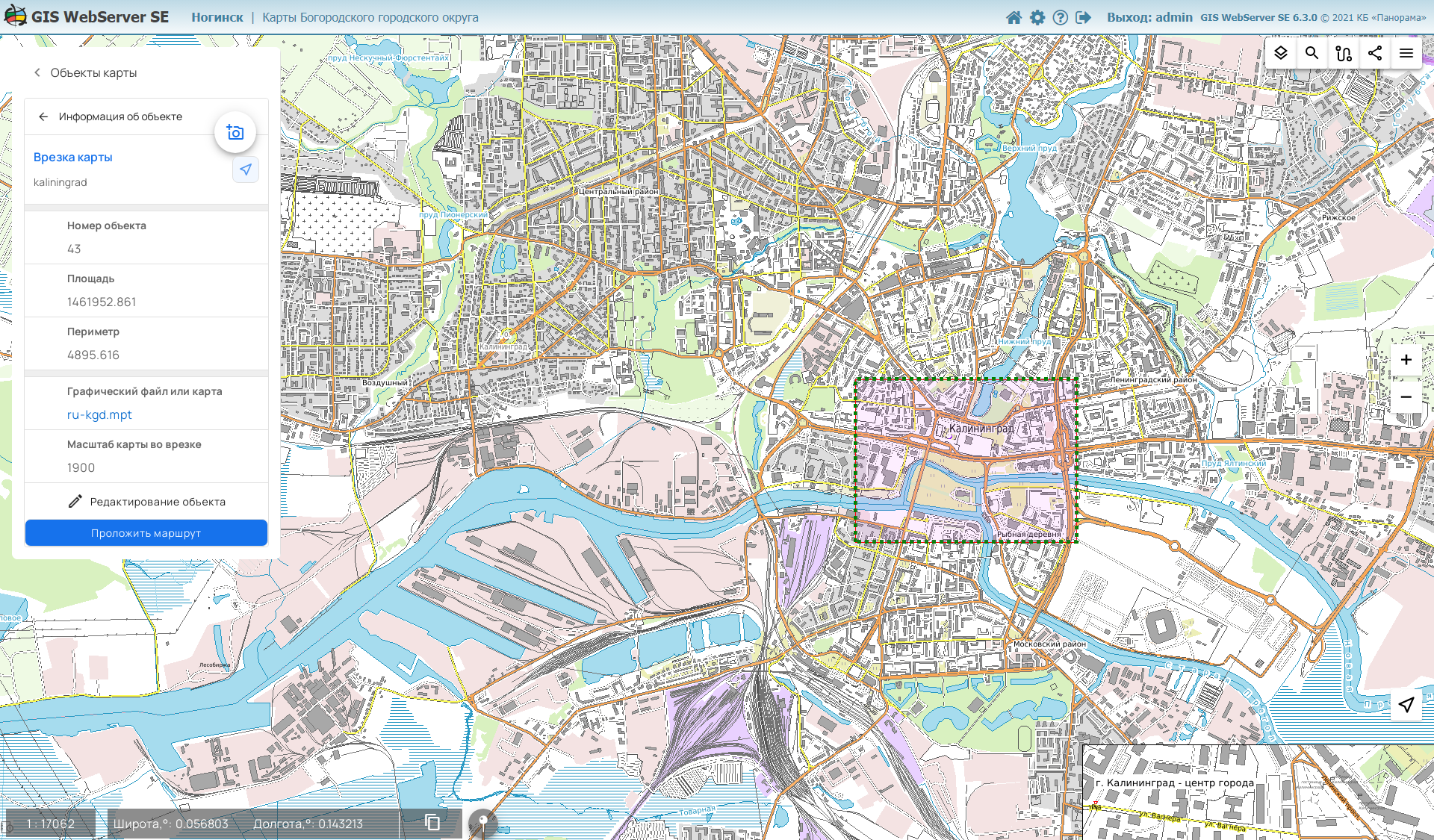The image size is (1434, 840).
Task: Open the hamburger main menu
Action: [1406, 53]
